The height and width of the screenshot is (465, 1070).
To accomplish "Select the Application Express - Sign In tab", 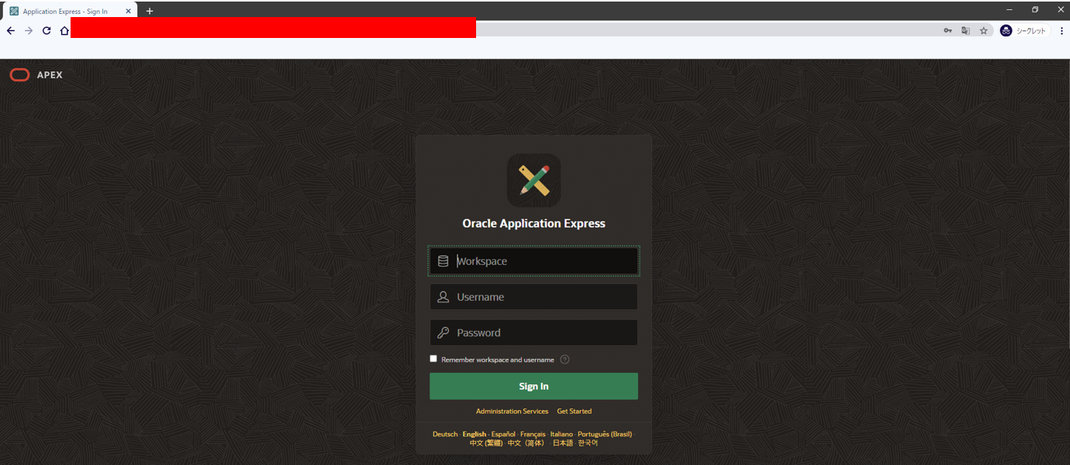I will (x=68, y=12).
